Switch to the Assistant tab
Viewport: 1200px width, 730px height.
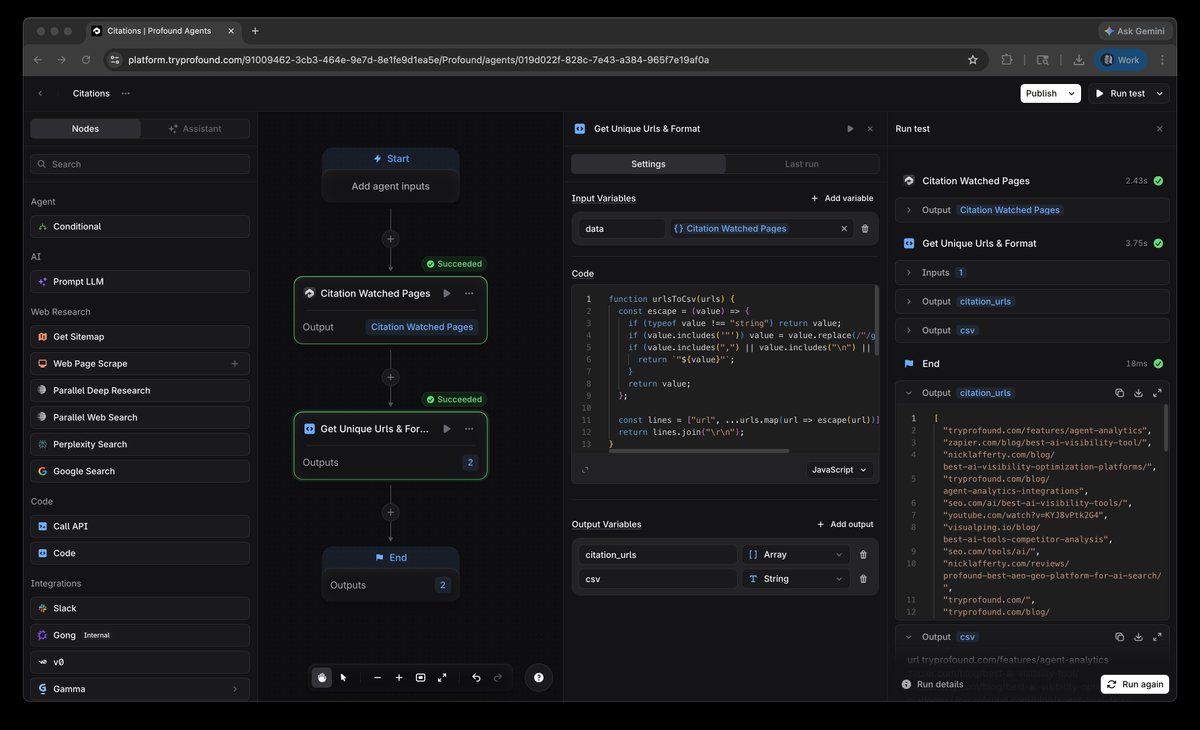pos(195,128)
